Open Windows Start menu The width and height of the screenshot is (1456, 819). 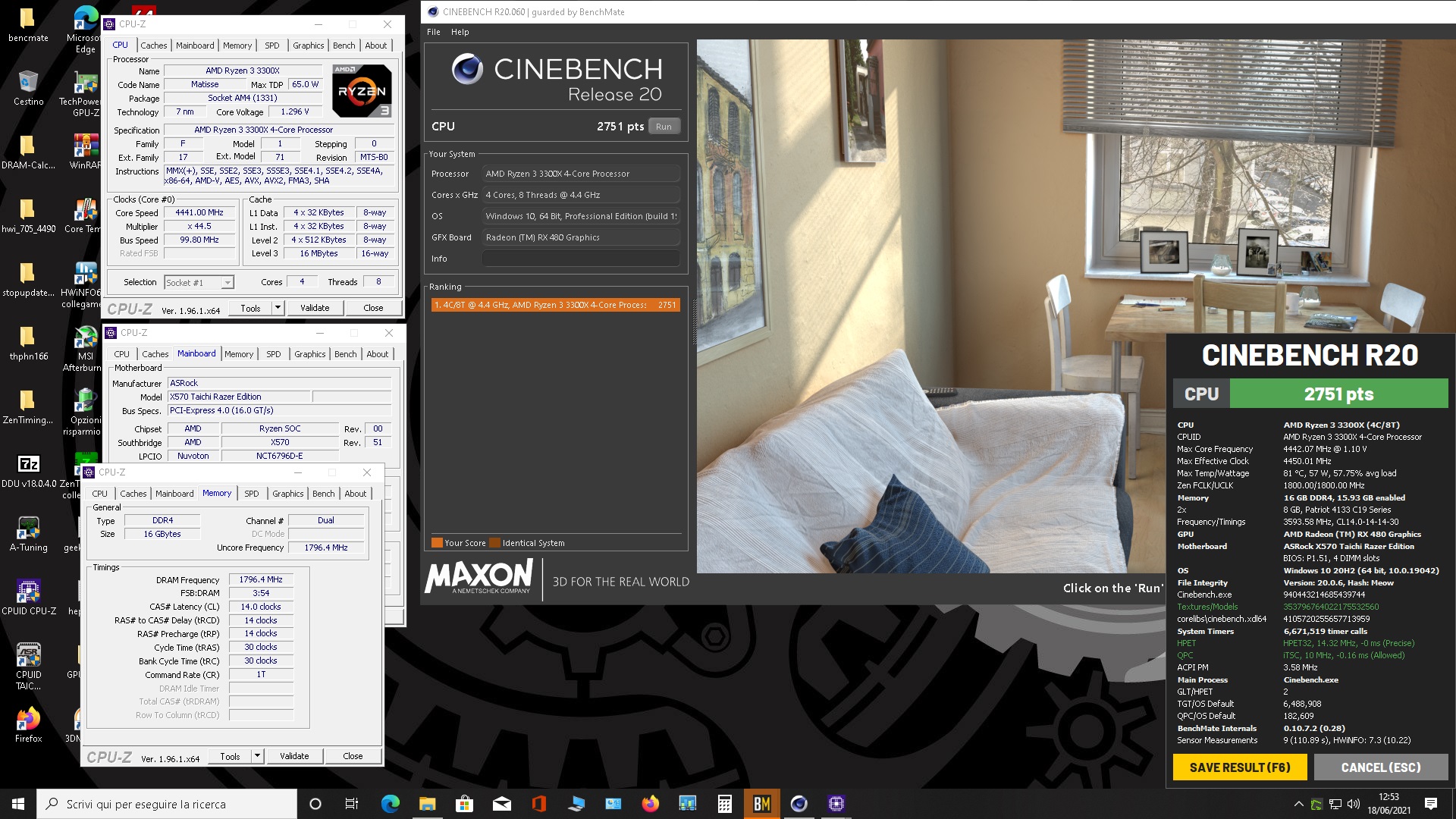click(18, 804)
